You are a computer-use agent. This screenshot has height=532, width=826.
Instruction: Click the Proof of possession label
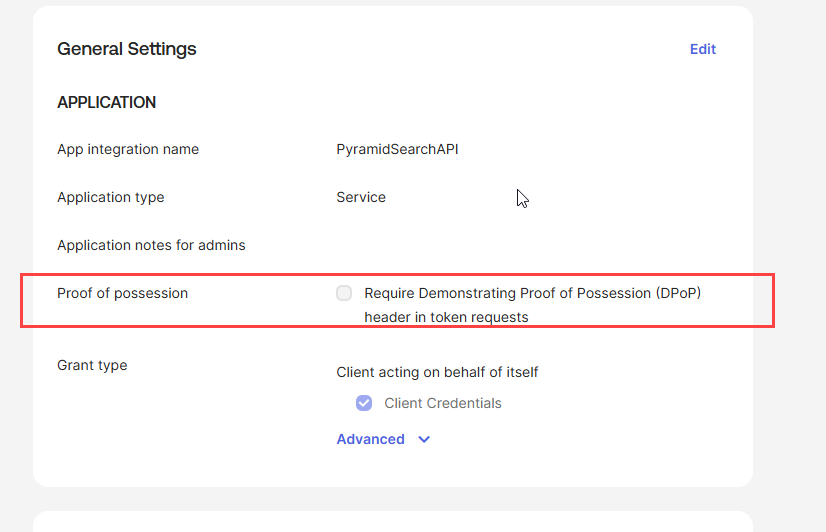point(123,293)
